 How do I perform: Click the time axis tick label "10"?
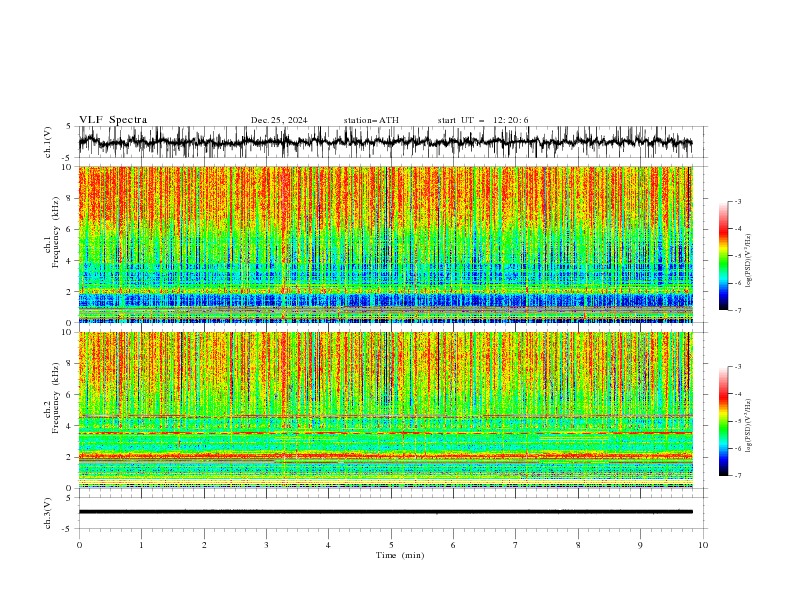703,545
